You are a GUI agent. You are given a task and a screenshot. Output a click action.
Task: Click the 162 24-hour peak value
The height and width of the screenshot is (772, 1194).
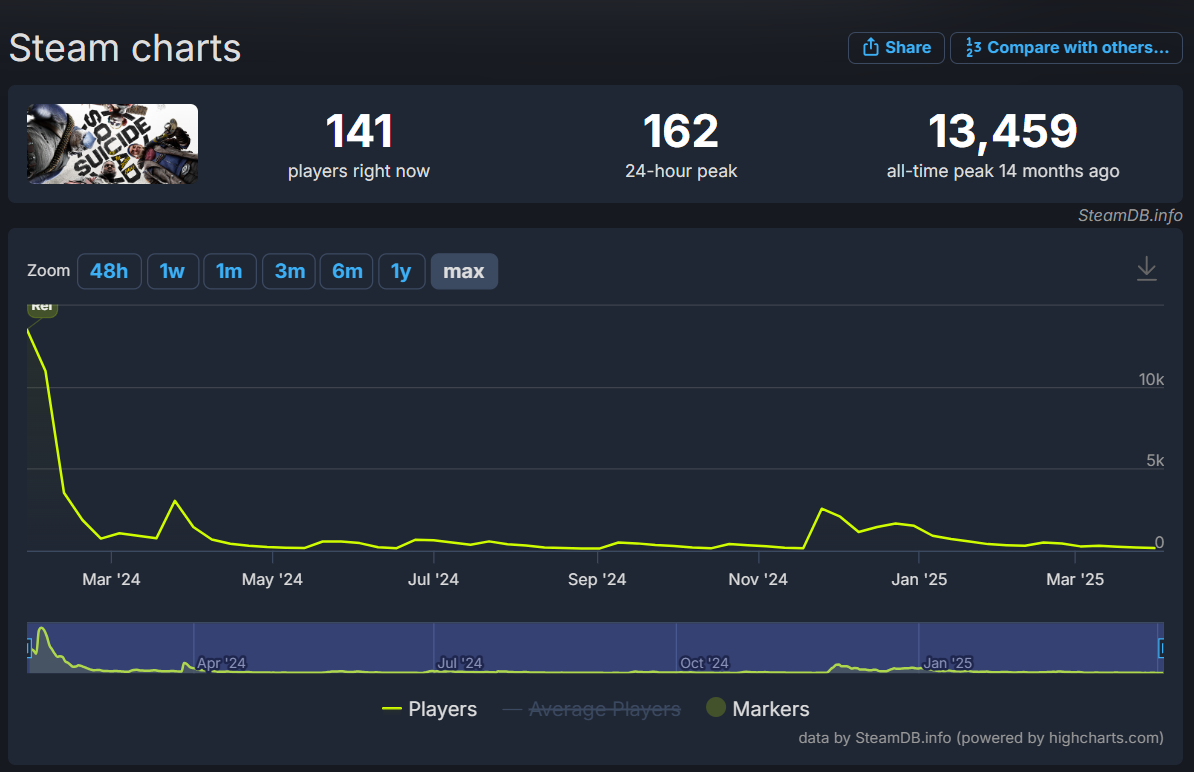coord(681,131)
